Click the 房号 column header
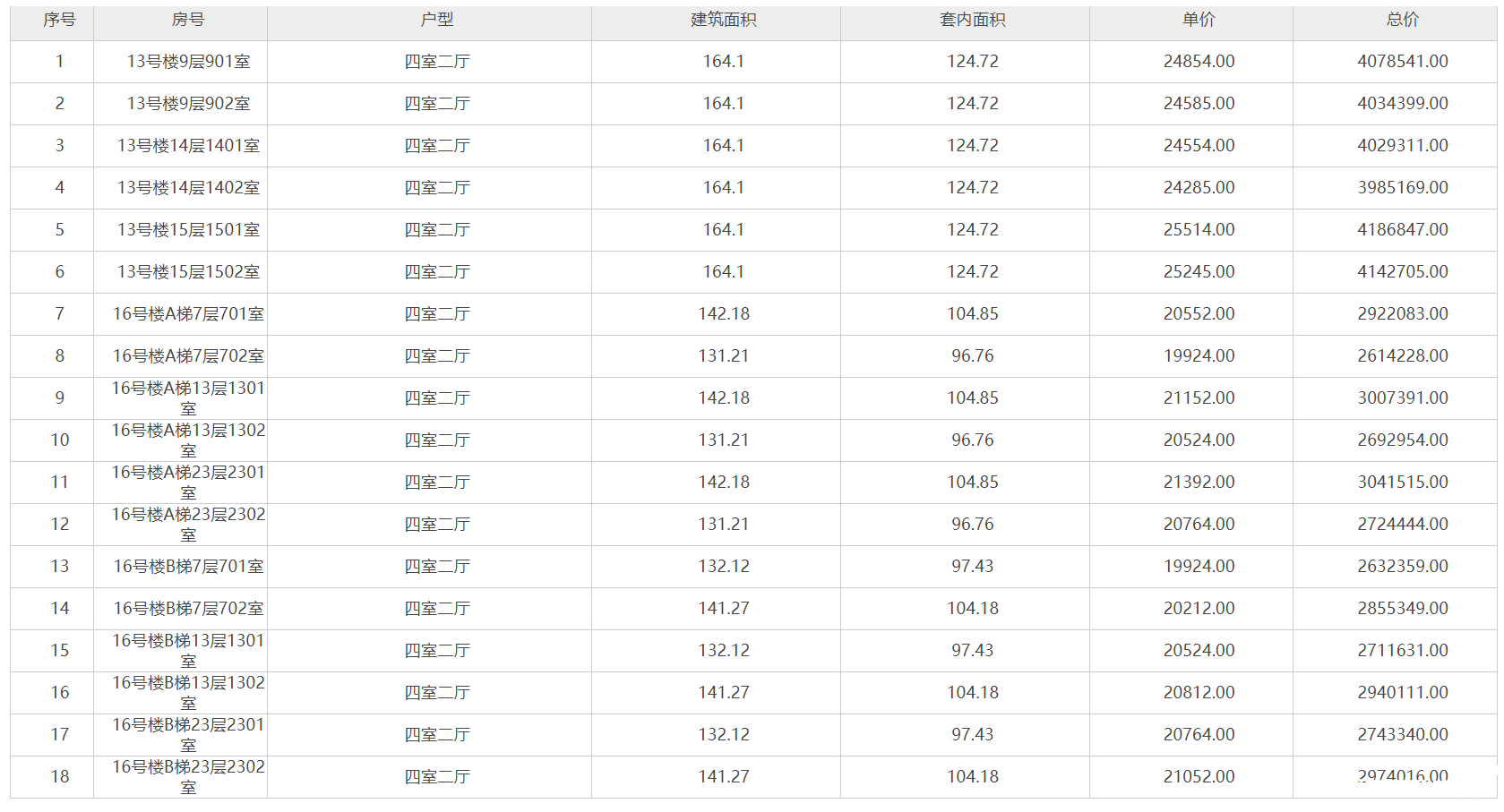 pos(188,20)
